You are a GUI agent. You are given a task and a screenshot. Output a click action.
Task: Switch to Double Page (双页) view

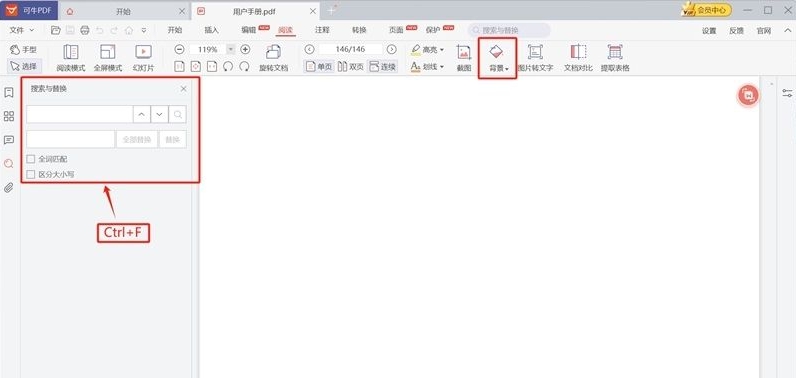coord(351,66)
